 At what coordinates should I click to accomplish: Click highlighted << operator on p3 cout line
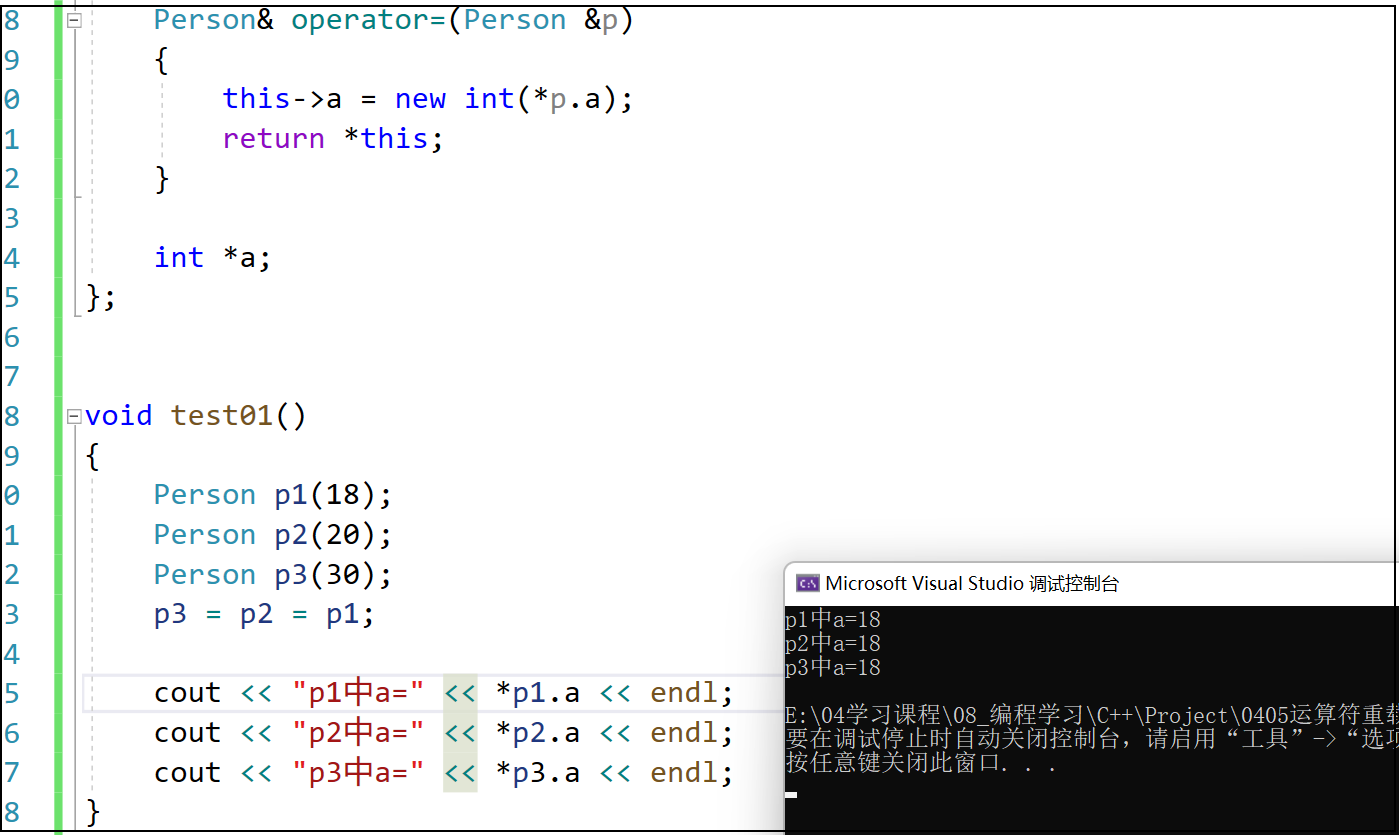click(460, 773)
